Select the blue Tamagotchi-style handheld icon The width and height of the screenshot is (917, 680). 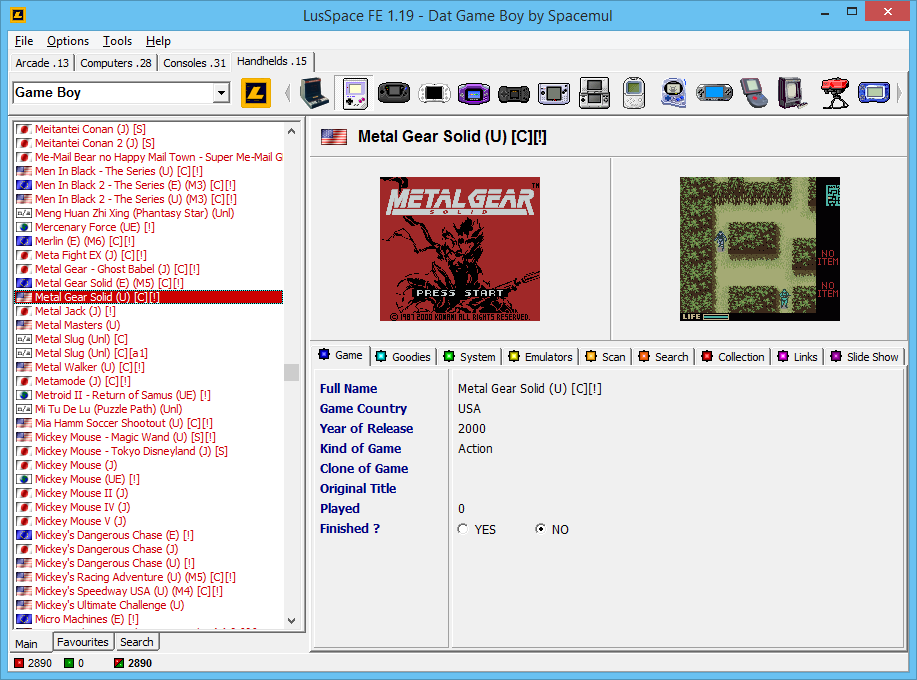673,93
